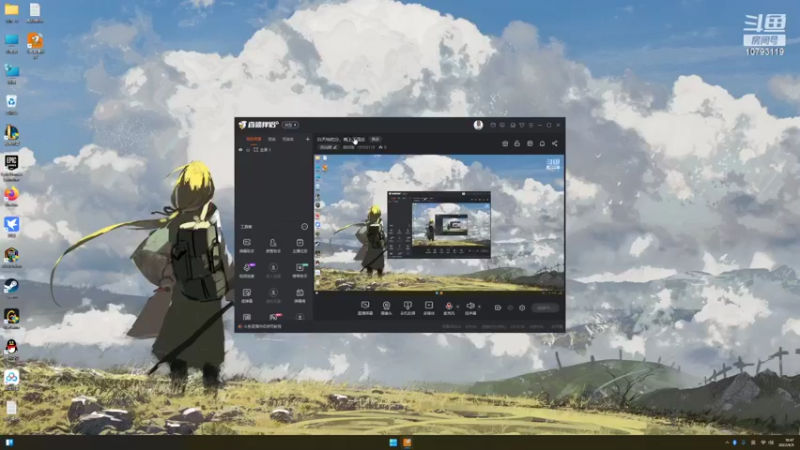Open the QQ penguin desktop icon

pos(11,349)
